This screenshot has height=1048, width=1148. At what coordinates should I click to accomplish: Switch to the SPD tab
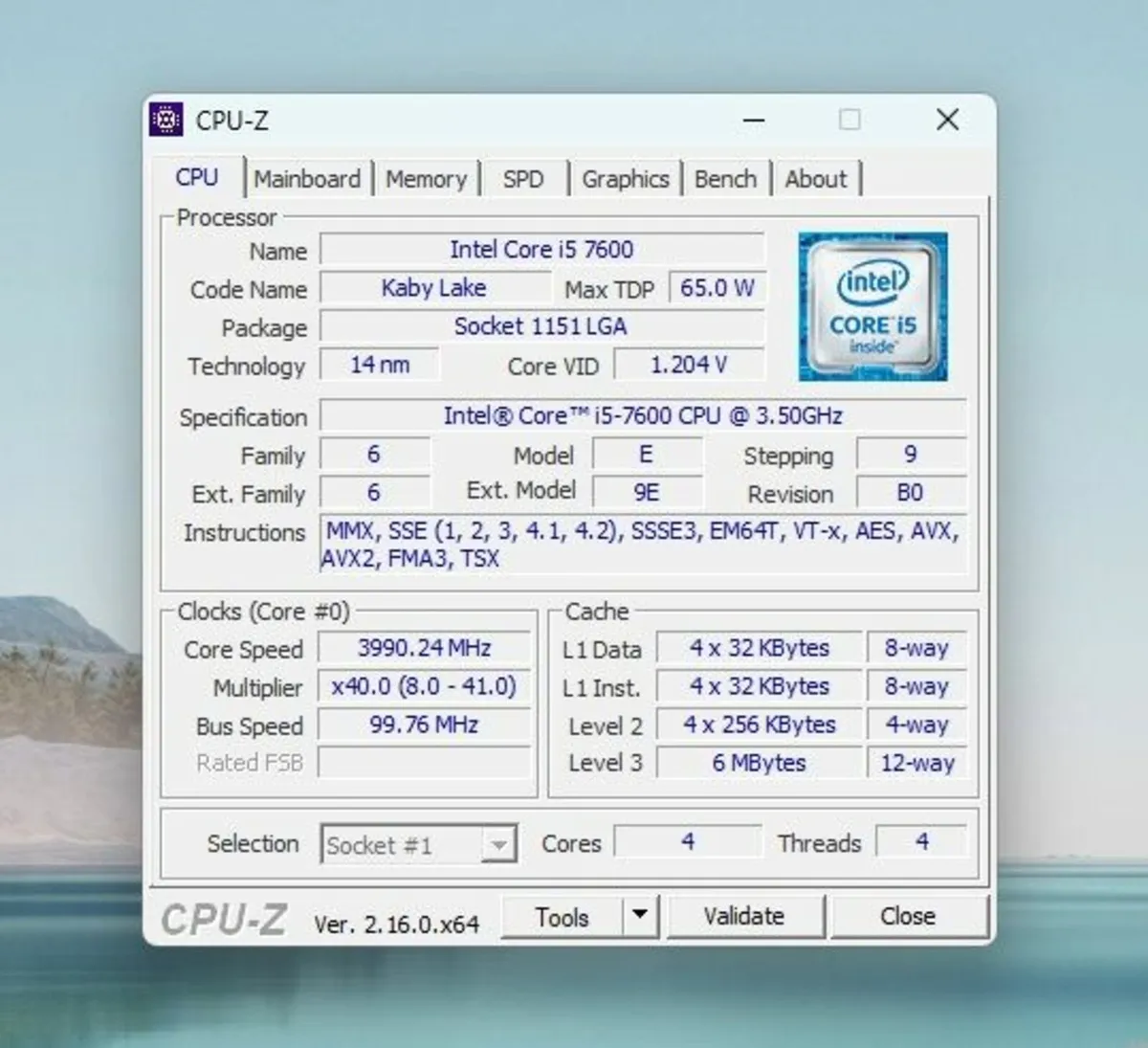[523, 179]
